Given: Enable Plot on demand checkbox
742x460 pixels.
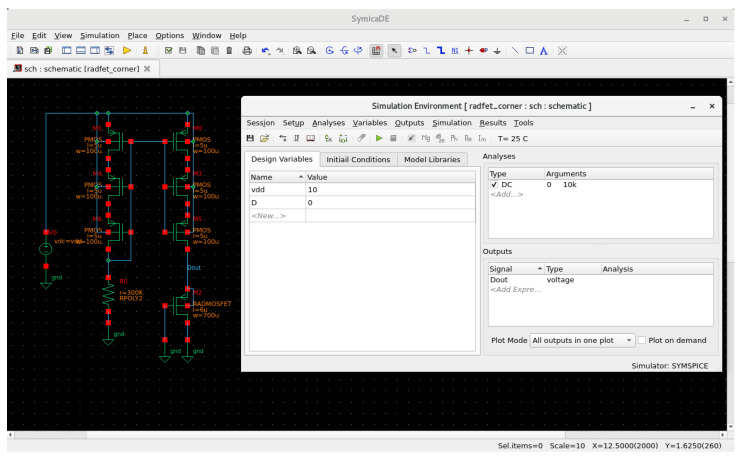Looking at the screenshot, I should (642, 340).
